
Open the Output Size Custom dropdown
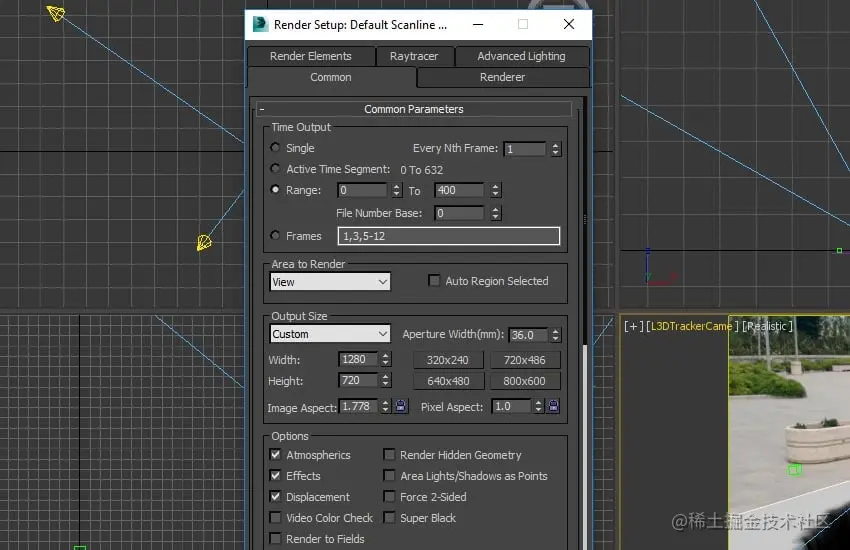330,334
